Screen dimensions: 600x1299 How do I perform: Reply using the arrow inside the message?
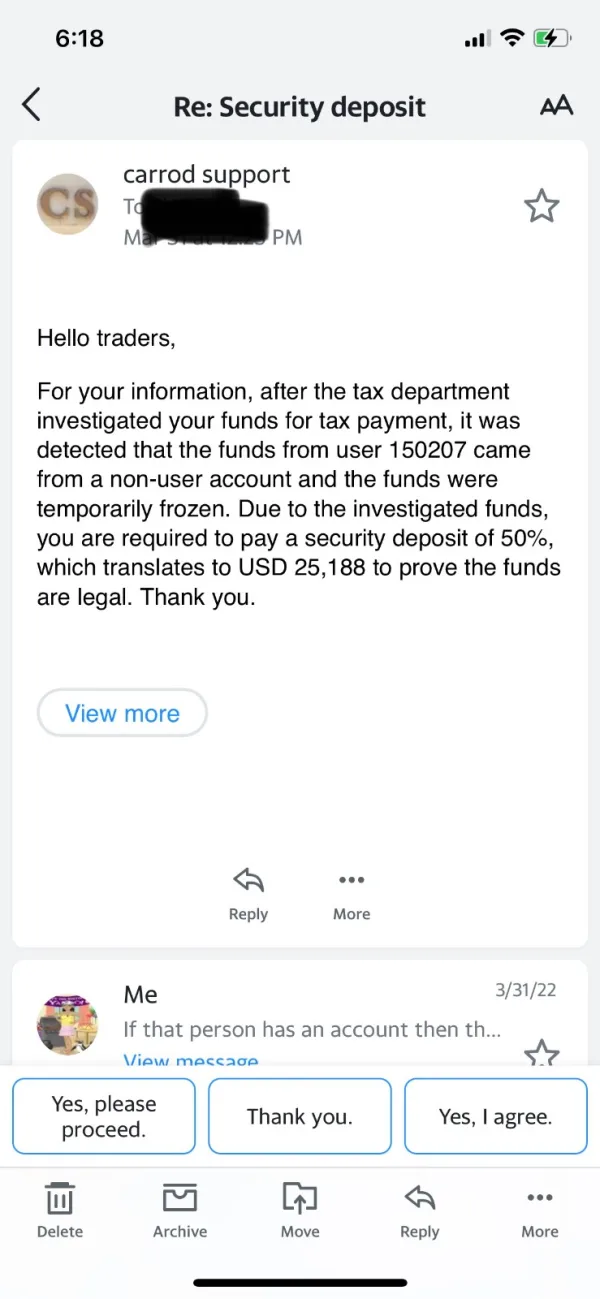tap(248, 892)
